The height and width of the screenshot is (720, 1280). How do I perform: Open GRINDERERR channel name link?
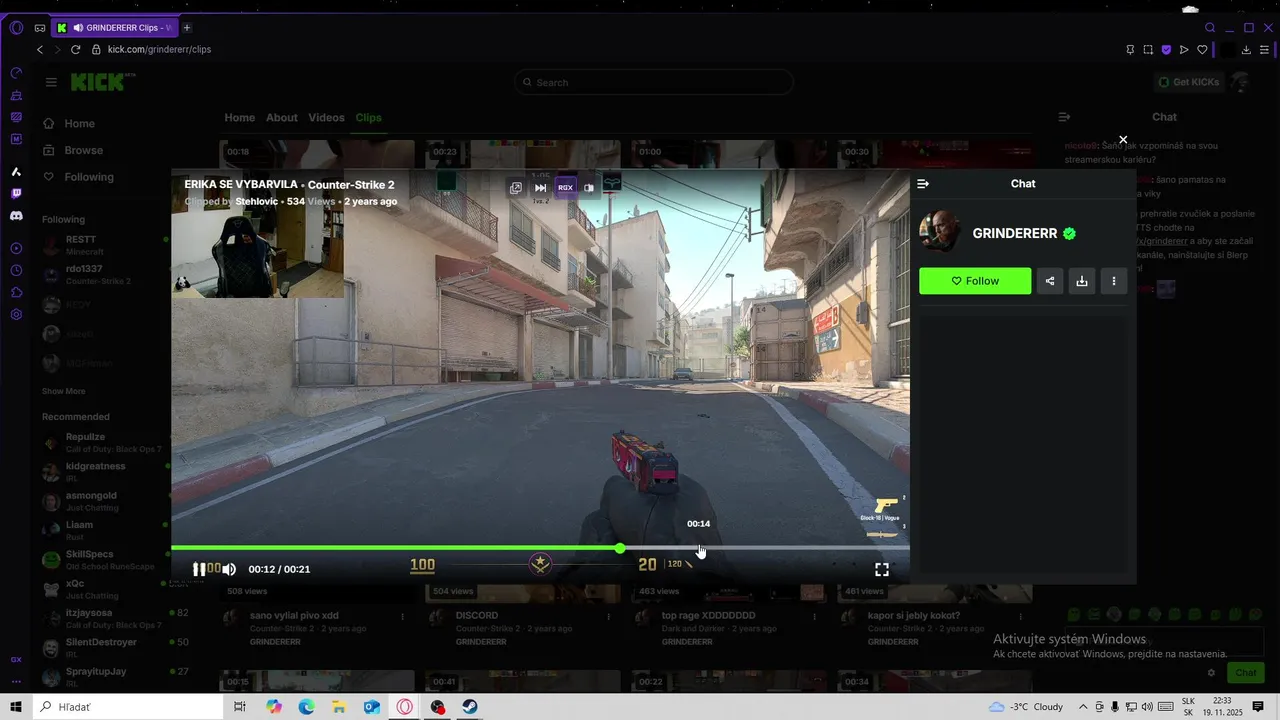pyautogui.click(x=1014, y=233)
